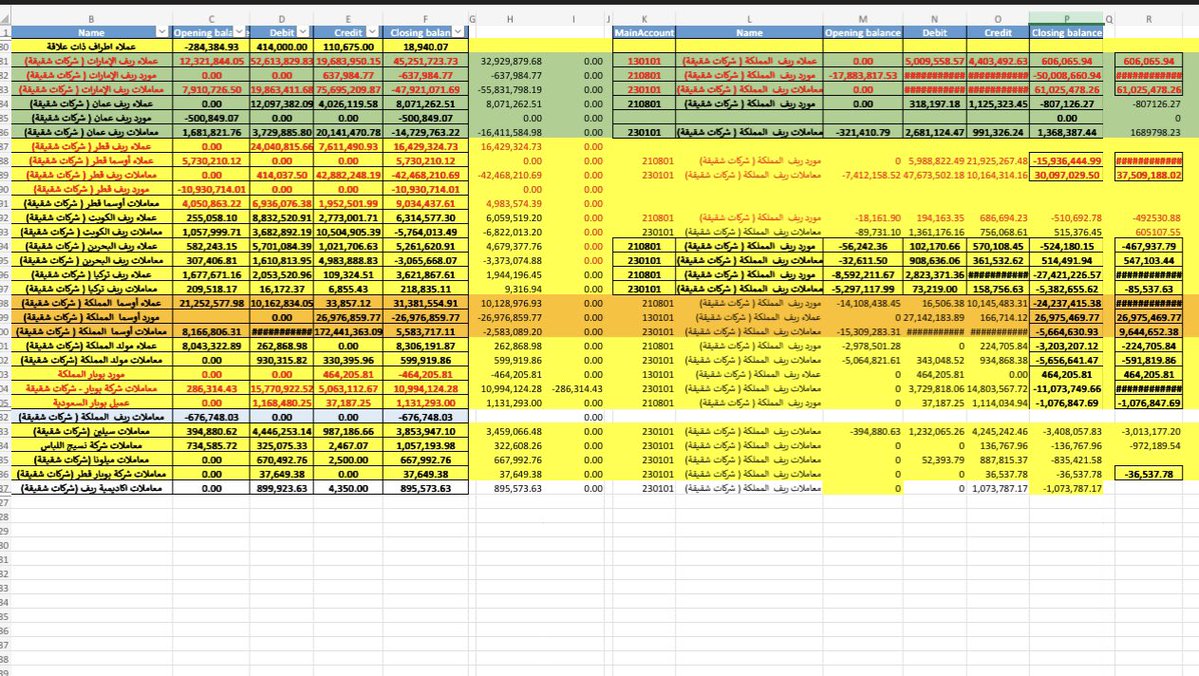Click the cell with 27,142,183.89
The height and width of the screenshot is (676, 1199).
(x=934, y=317)
